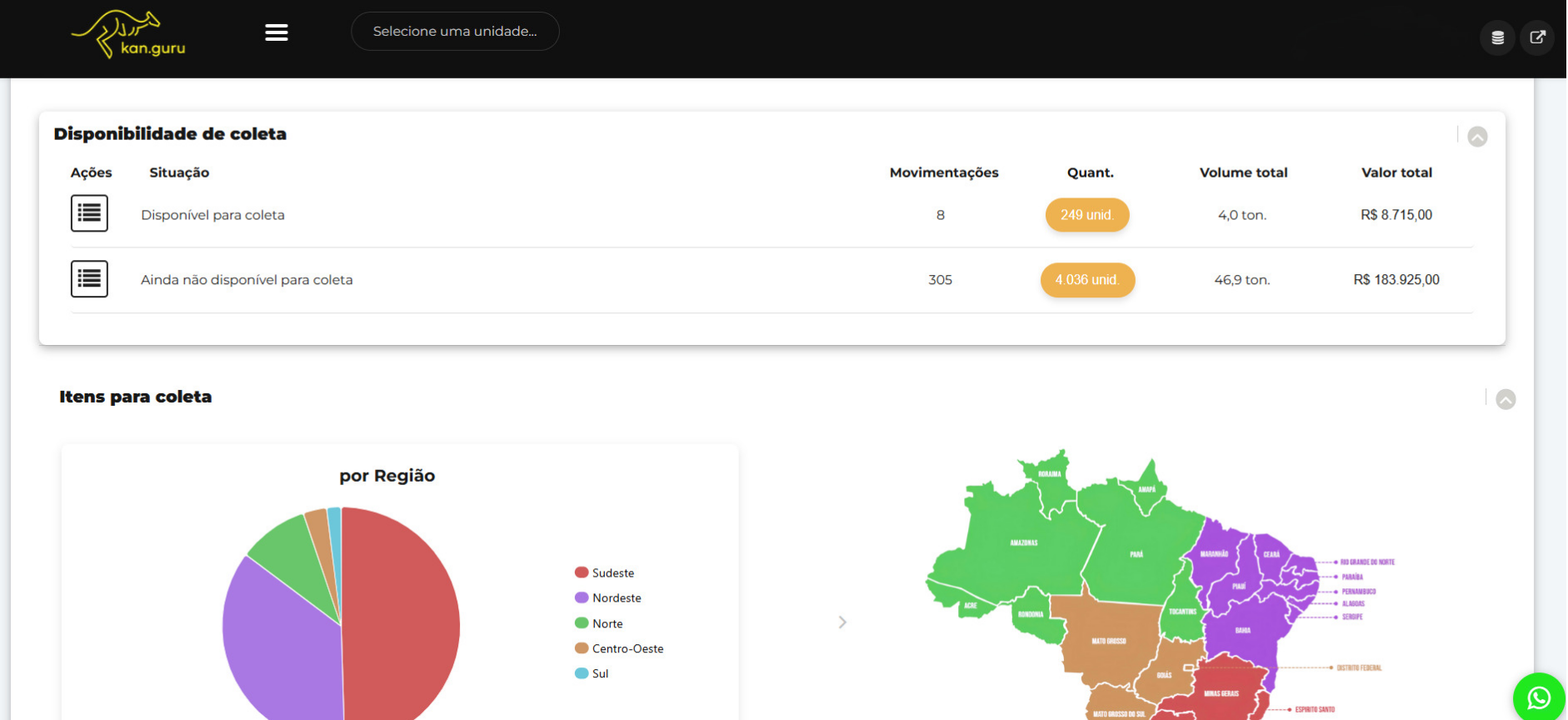Click the Situação column header
The height and width of the screenshot is (720, 1568).
[179, 172]
